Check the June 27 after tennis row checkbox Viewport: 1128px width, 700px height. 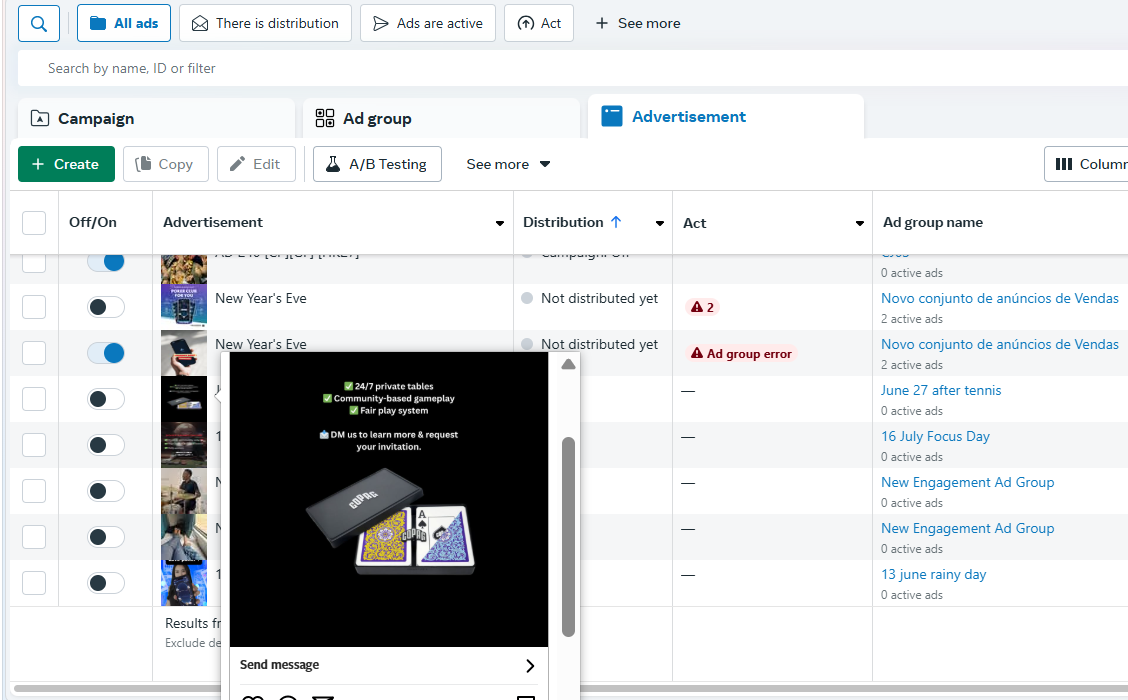click(x=34, y=399)
